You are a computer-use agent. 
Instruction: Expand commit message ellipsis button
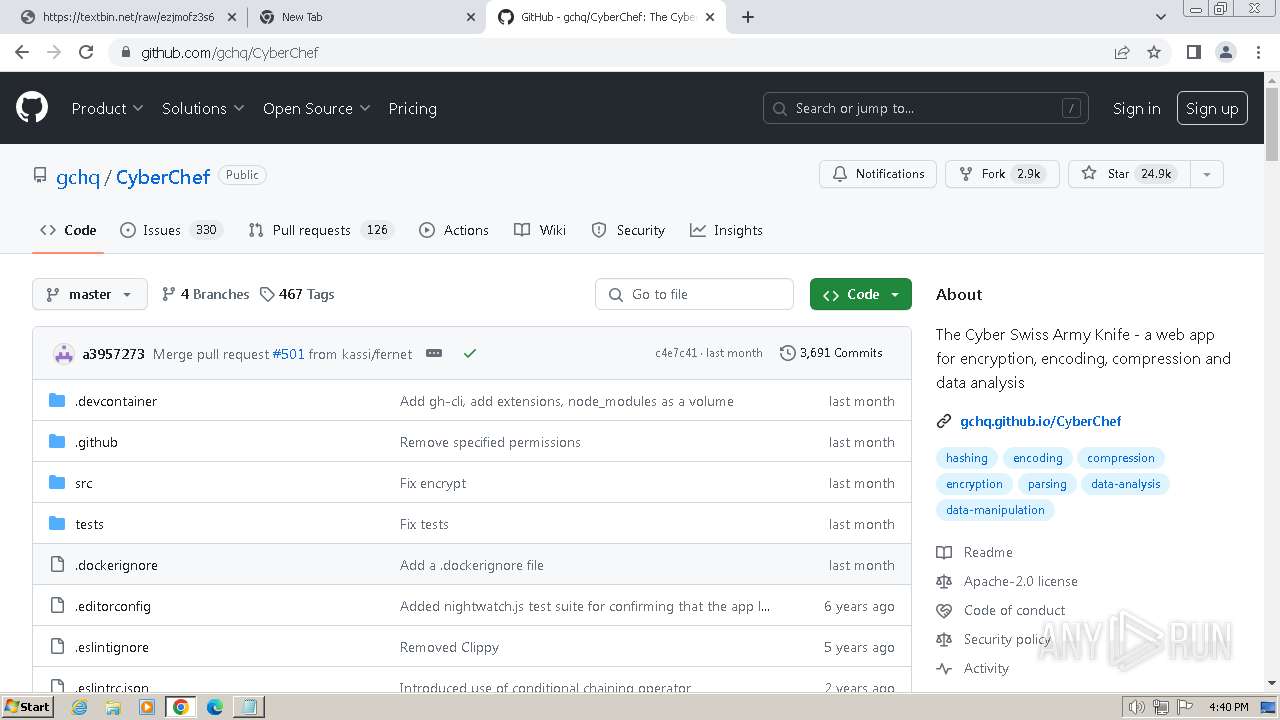click(x=434, y=353)
